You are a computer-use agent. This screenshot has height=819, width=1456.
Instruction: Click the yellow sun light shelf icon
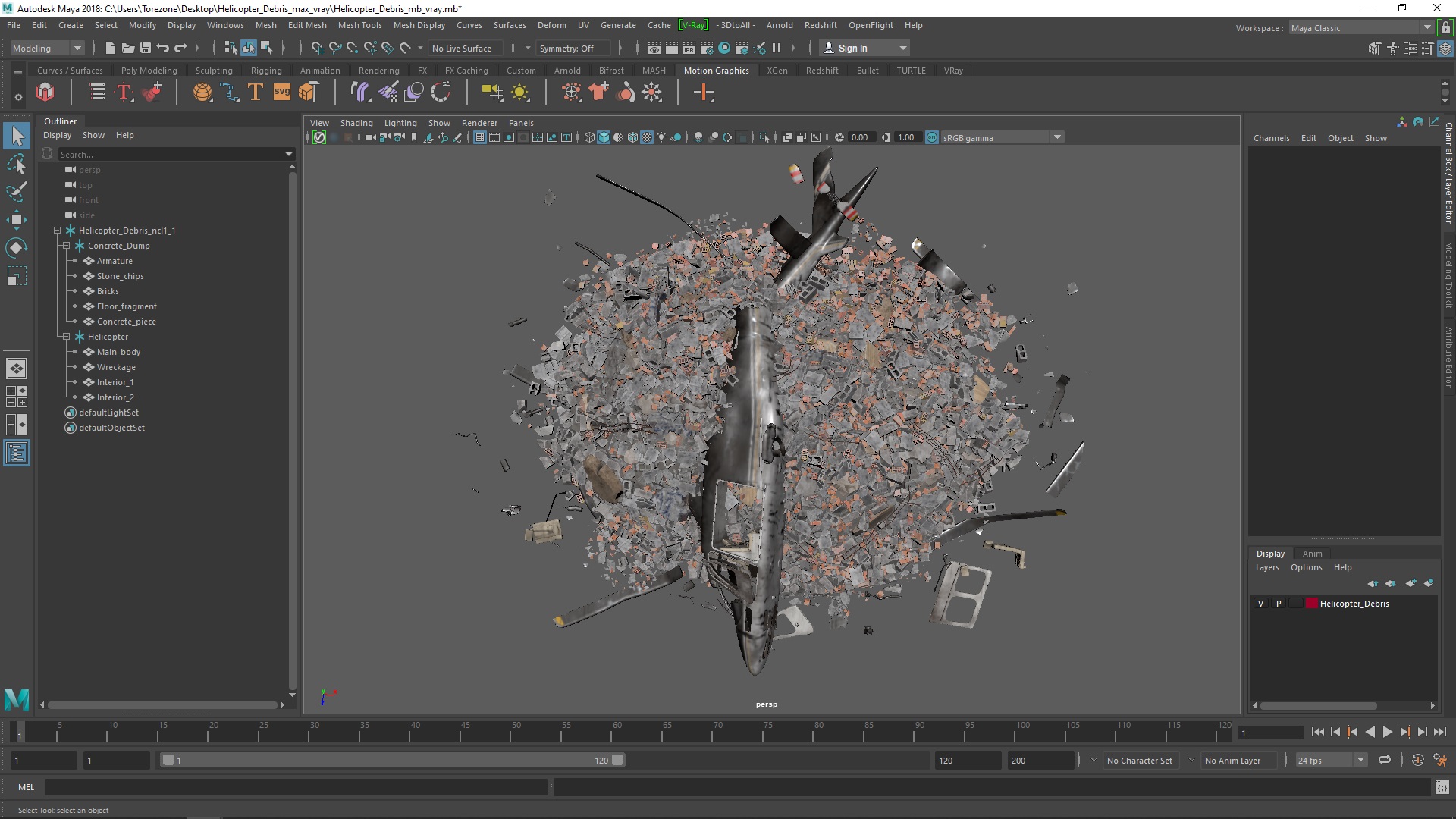[x=520, y=93]
